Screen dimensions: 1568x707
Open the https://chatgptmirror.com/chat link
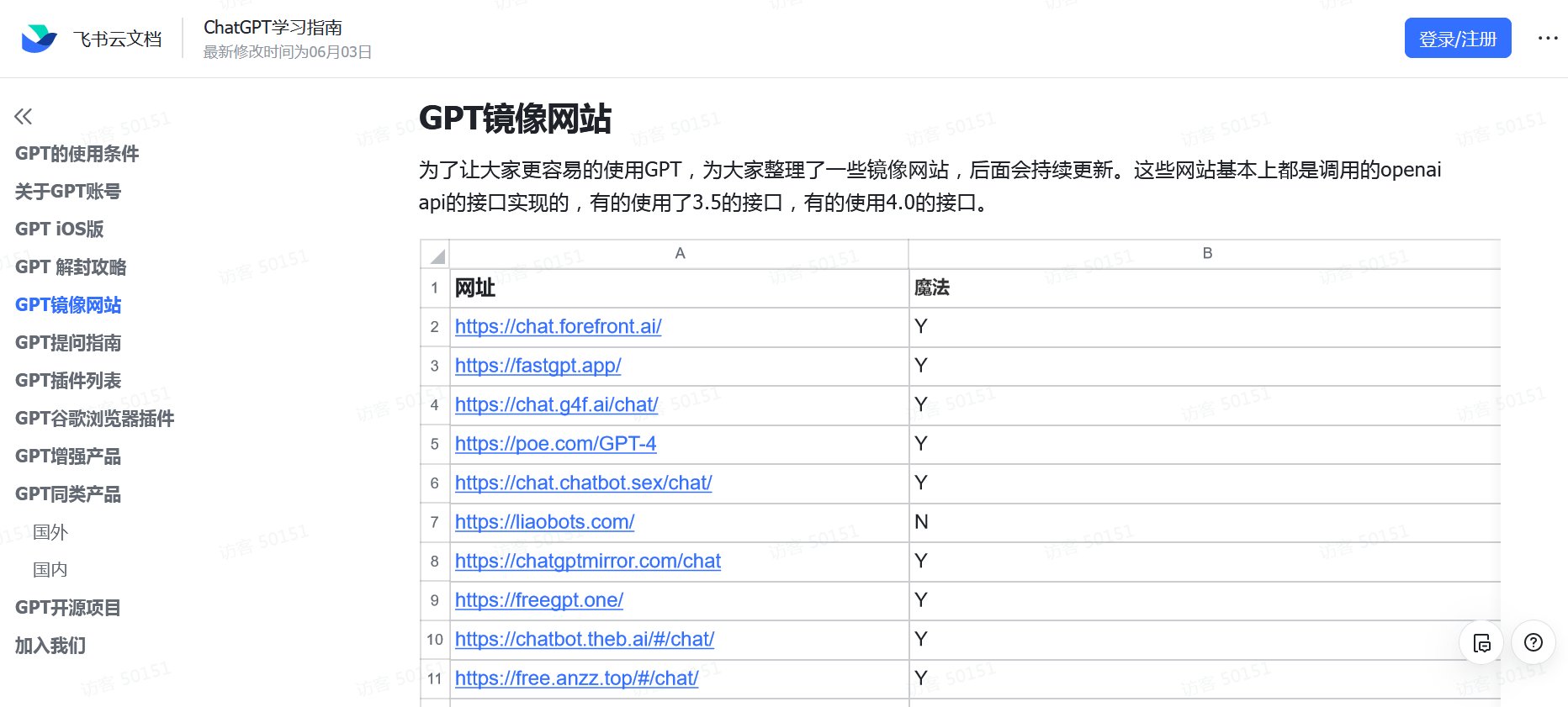pyautogui.click(x=588, y=561)
